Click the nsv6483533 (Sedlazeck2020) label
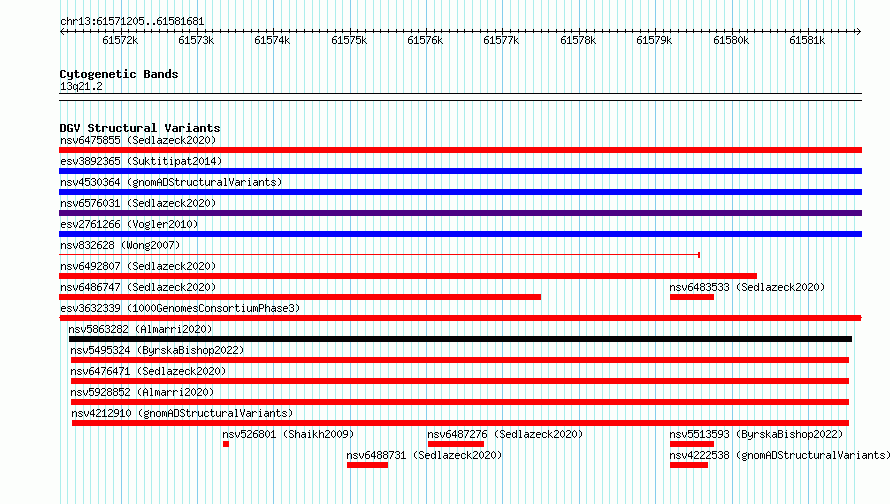This screenshot has width=890, height=504. point(747,287)
